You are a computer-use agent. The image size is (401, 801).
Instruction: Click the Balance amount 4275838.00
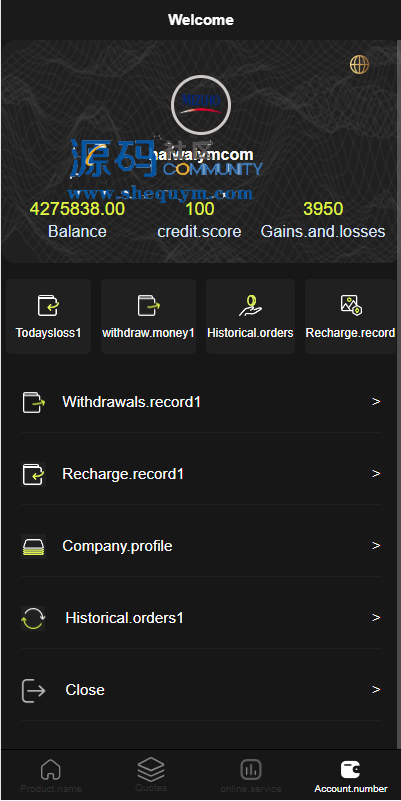77,209
